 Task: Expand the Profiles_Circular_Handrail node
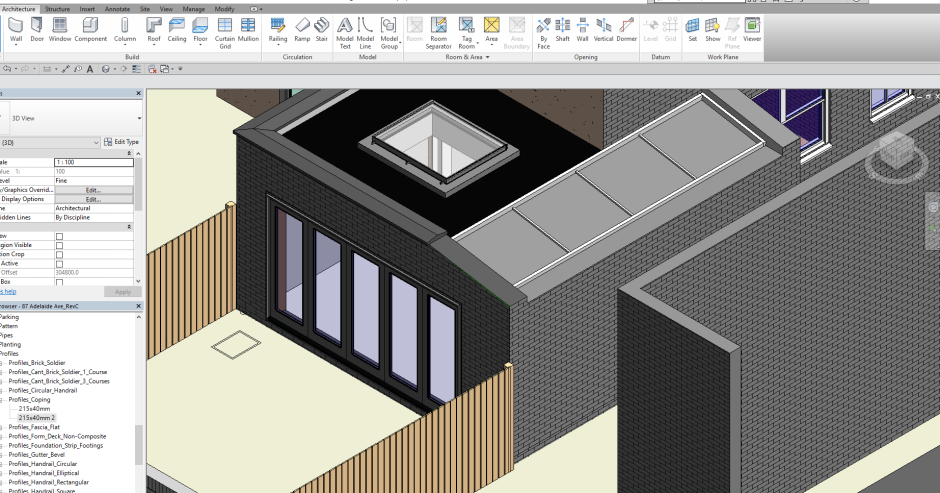point(2,390)
